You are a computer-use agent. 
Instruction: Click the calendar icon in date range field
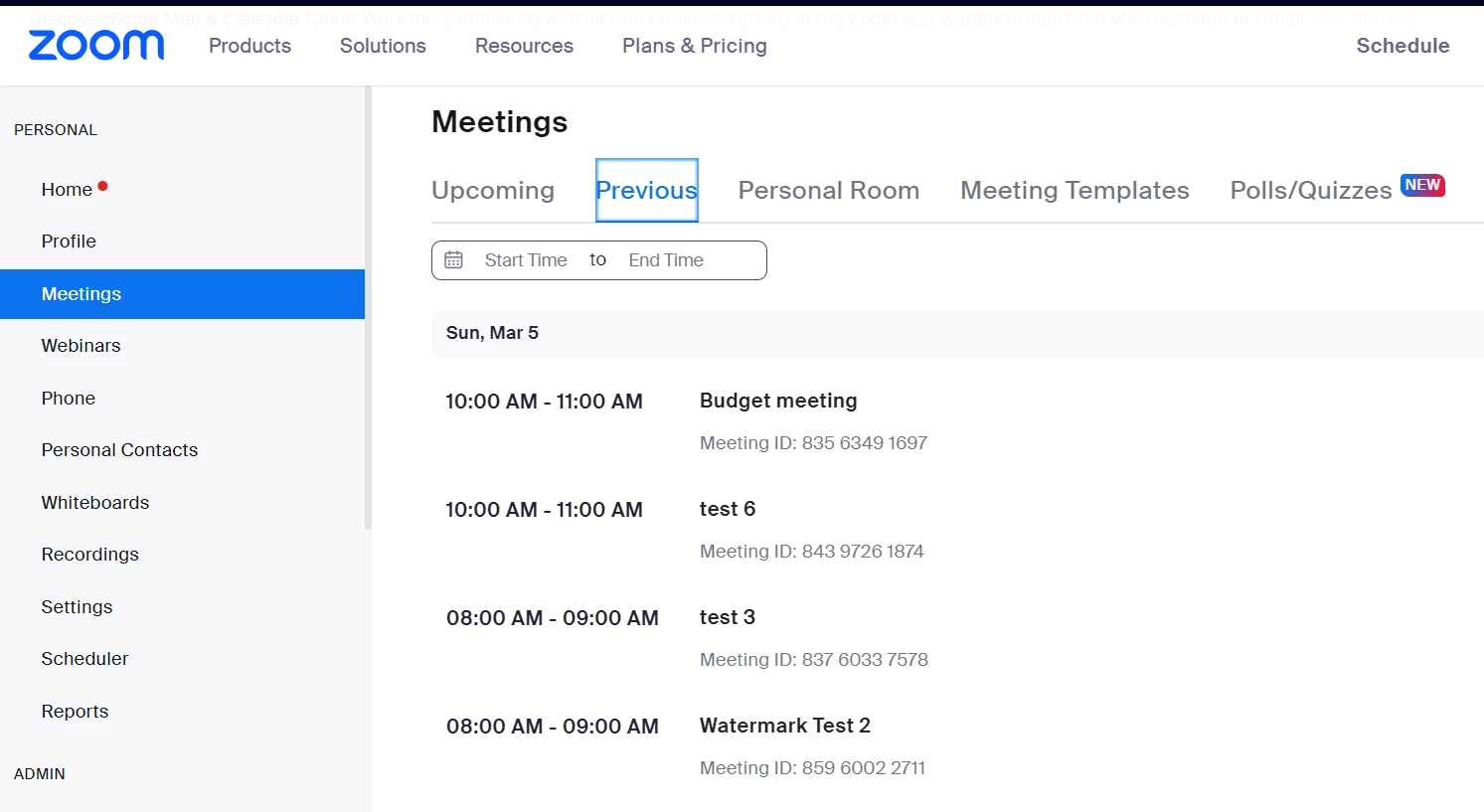pyautogui.click(x=453, y=260)
